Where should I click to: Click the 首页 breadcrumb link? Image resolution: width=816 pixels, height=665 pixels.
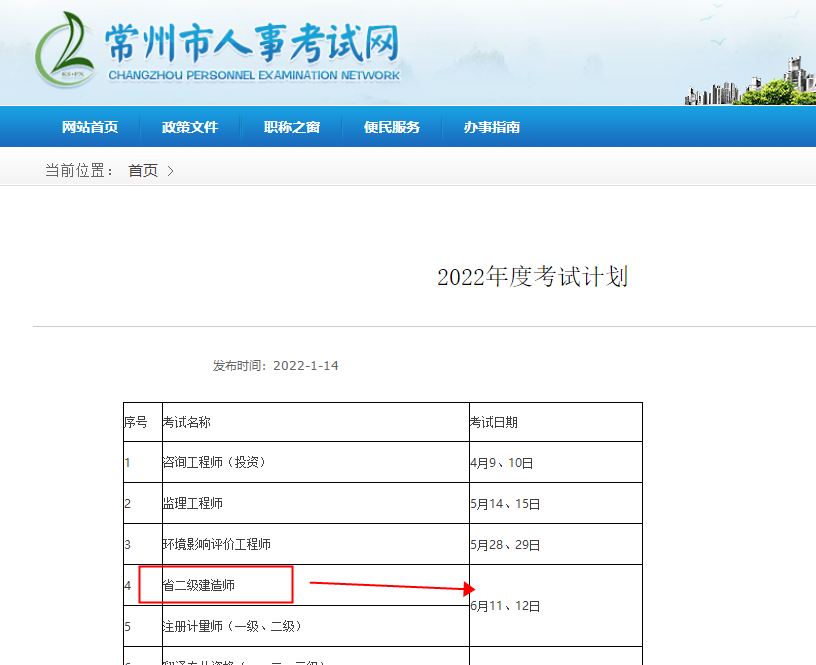click(x=142, y=170)
